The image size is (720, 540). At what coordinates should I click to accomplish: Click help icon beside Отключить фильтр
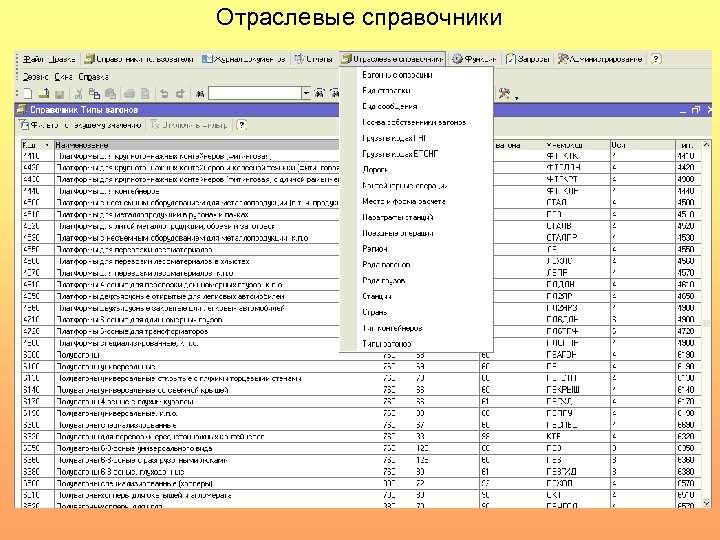click(x=242, y=125)
